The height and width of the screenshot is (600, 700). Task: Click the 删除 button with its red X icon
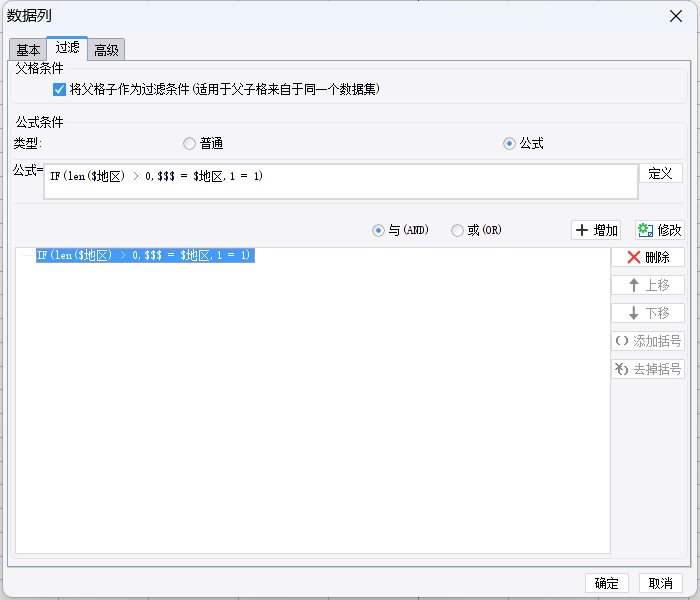[648, 257]
